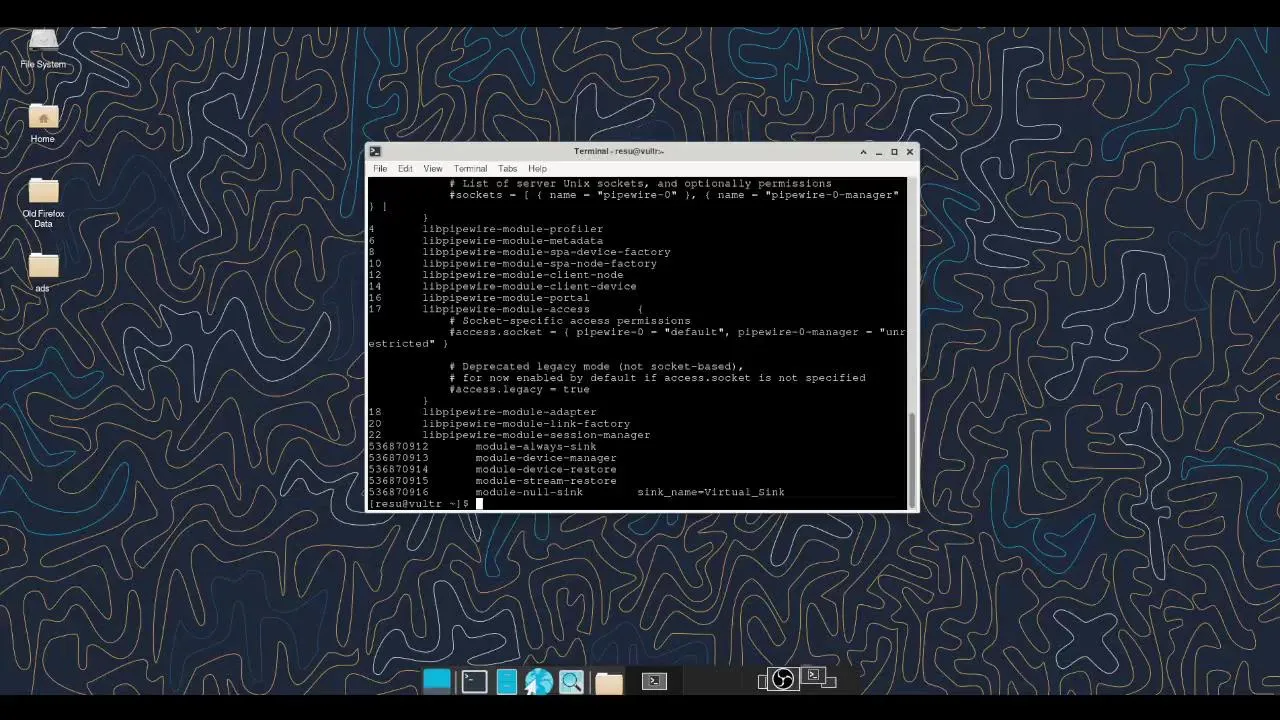Open the File menu in Terminal
The width and height of the screenshot is (1280, 720).
tap(380, 169)
